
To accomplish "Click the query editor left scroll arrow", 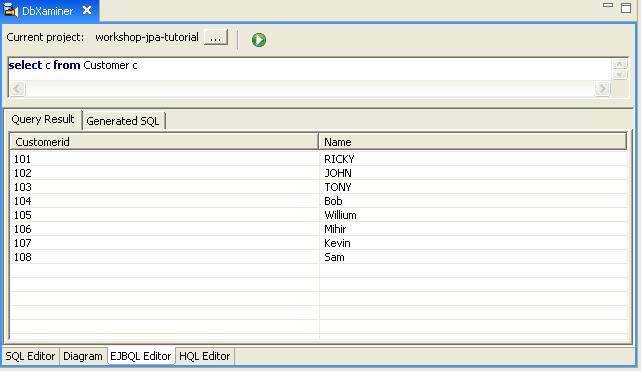I will click(x=17, y=88).
